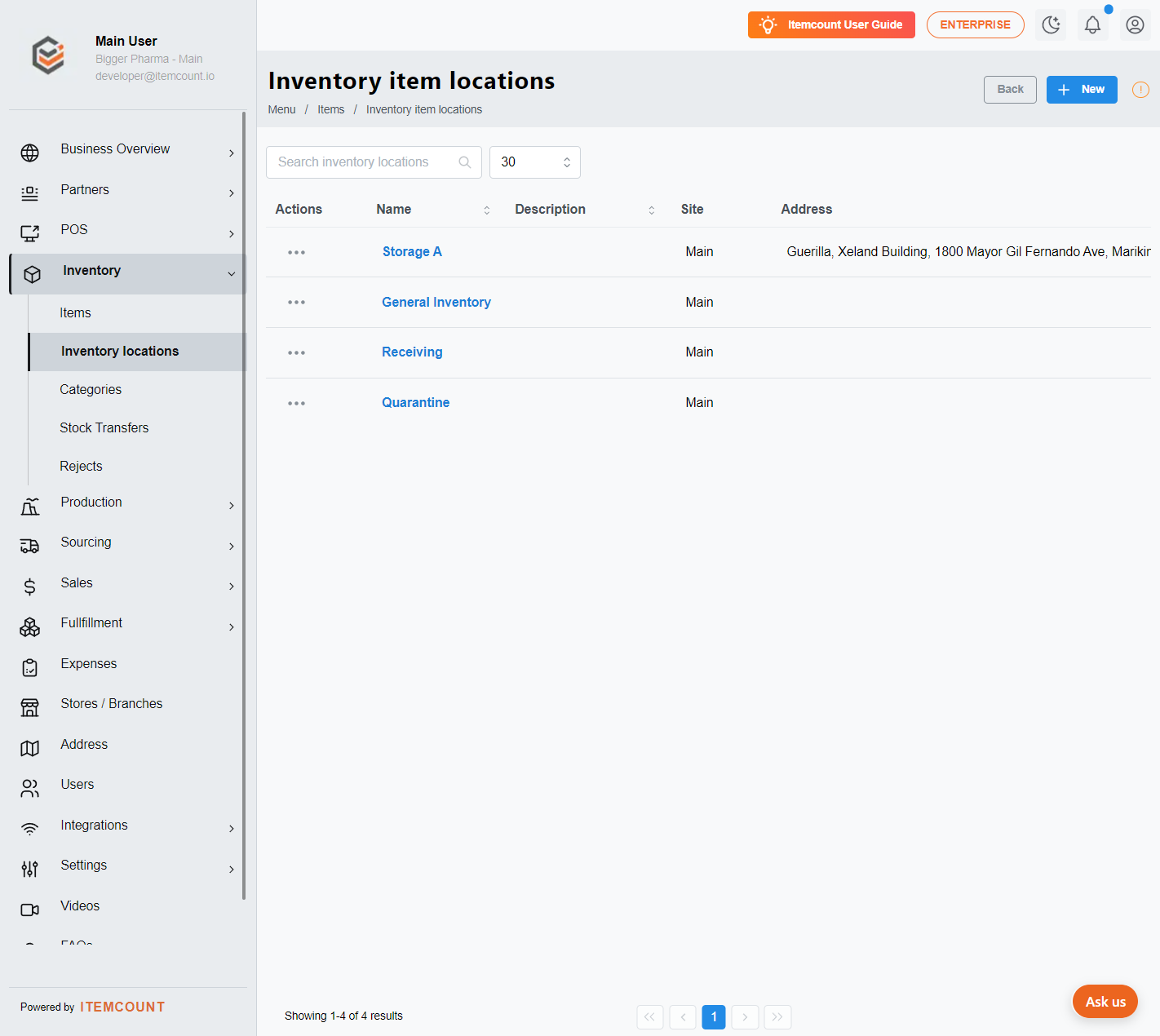Open the page size dropdown showing 30
The width and height of the screenshot is (1160, 1036).
coord(535,162)
